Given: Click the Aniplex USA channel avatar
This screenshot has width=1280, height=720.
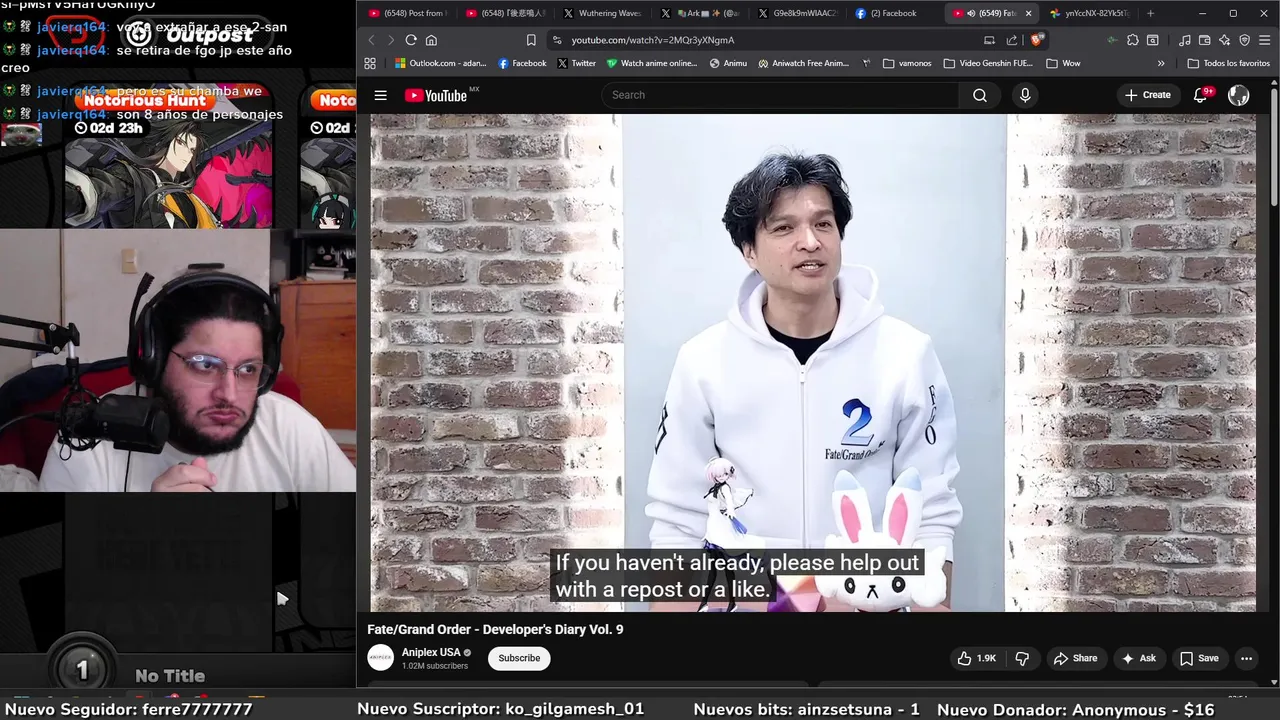Looking at the screenshot, I should tap(380, 658).
